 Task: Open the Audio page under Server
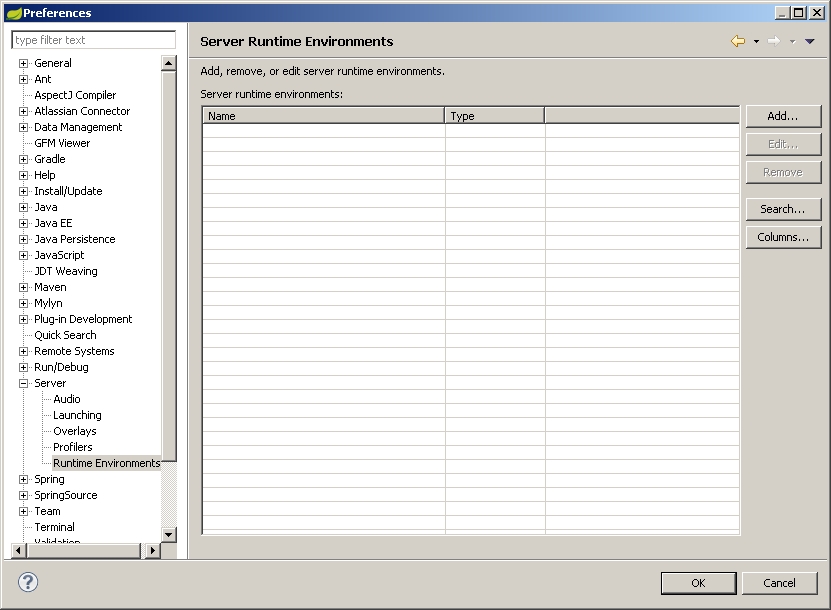[67, 399]
